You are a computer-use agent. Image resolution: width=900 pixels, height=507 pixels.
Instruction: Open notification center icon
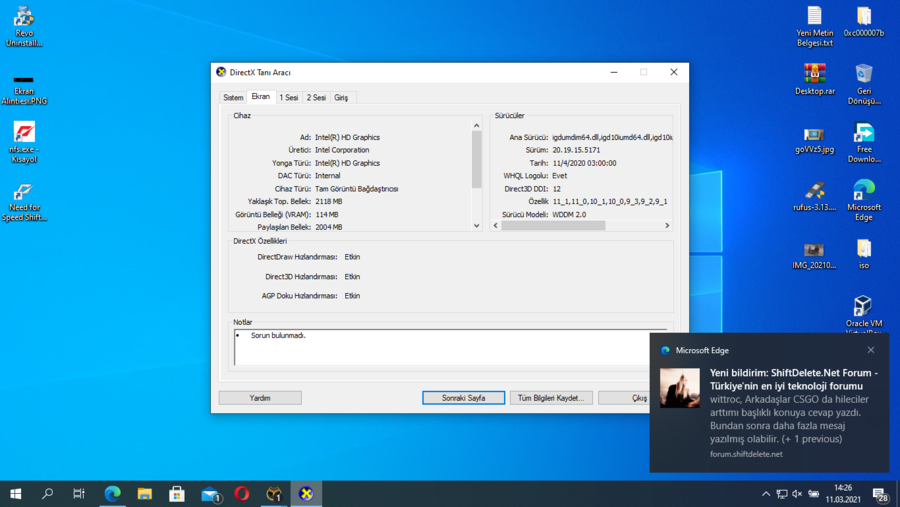pos(880,494)
